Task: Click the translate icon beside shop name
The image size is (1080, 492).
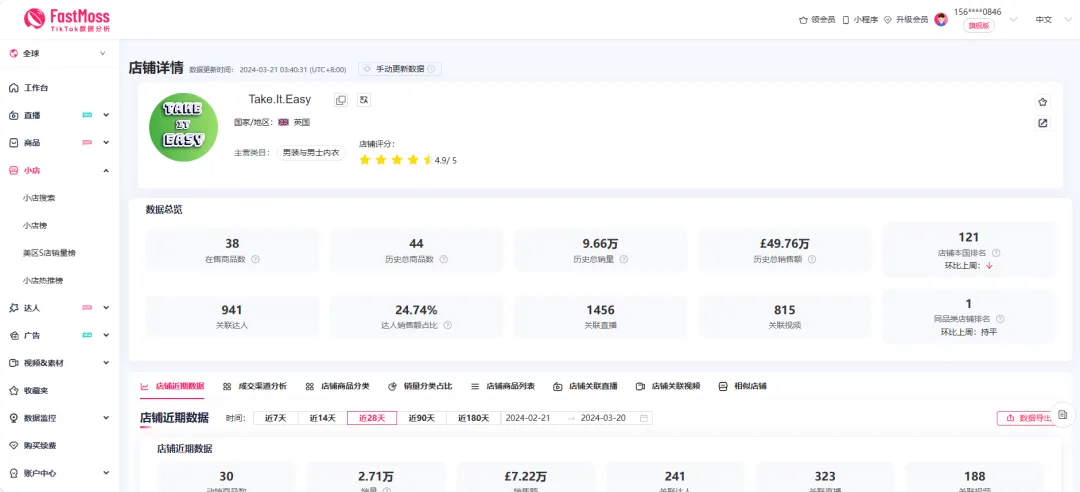Action: (x=364, y=100)
